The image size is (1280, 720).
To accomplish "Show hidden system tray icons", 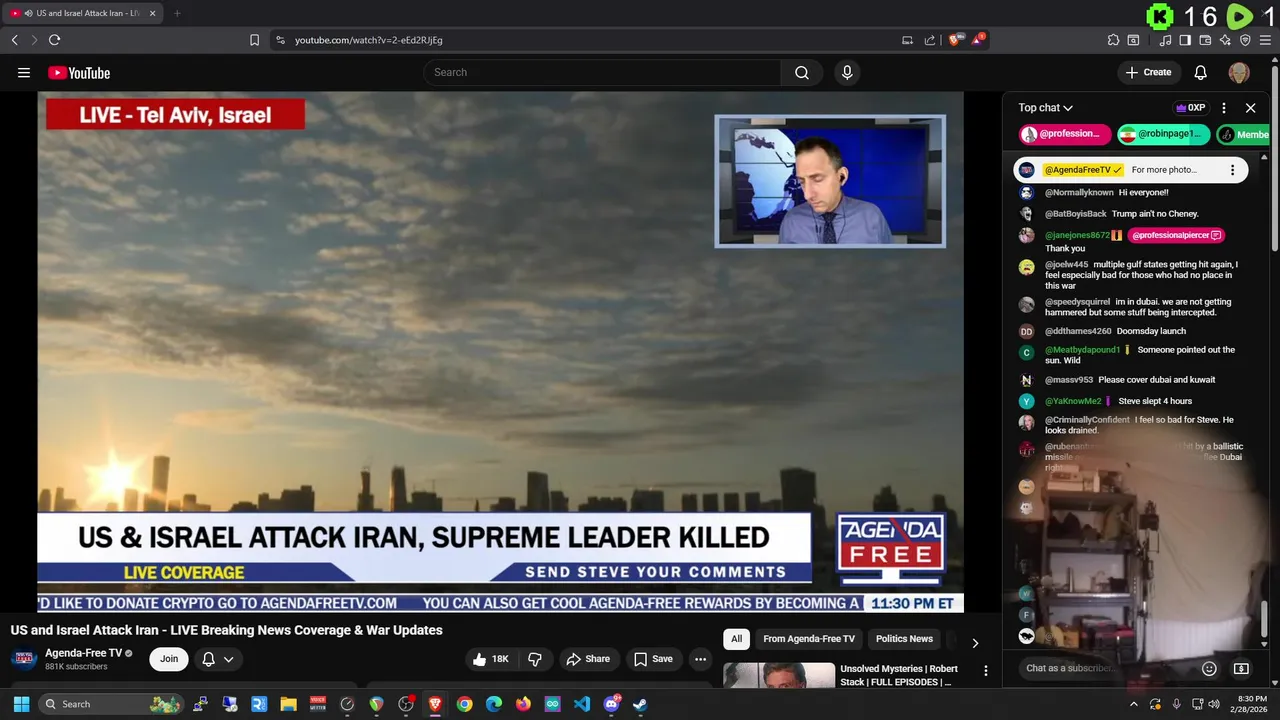I will point(1134,704).
